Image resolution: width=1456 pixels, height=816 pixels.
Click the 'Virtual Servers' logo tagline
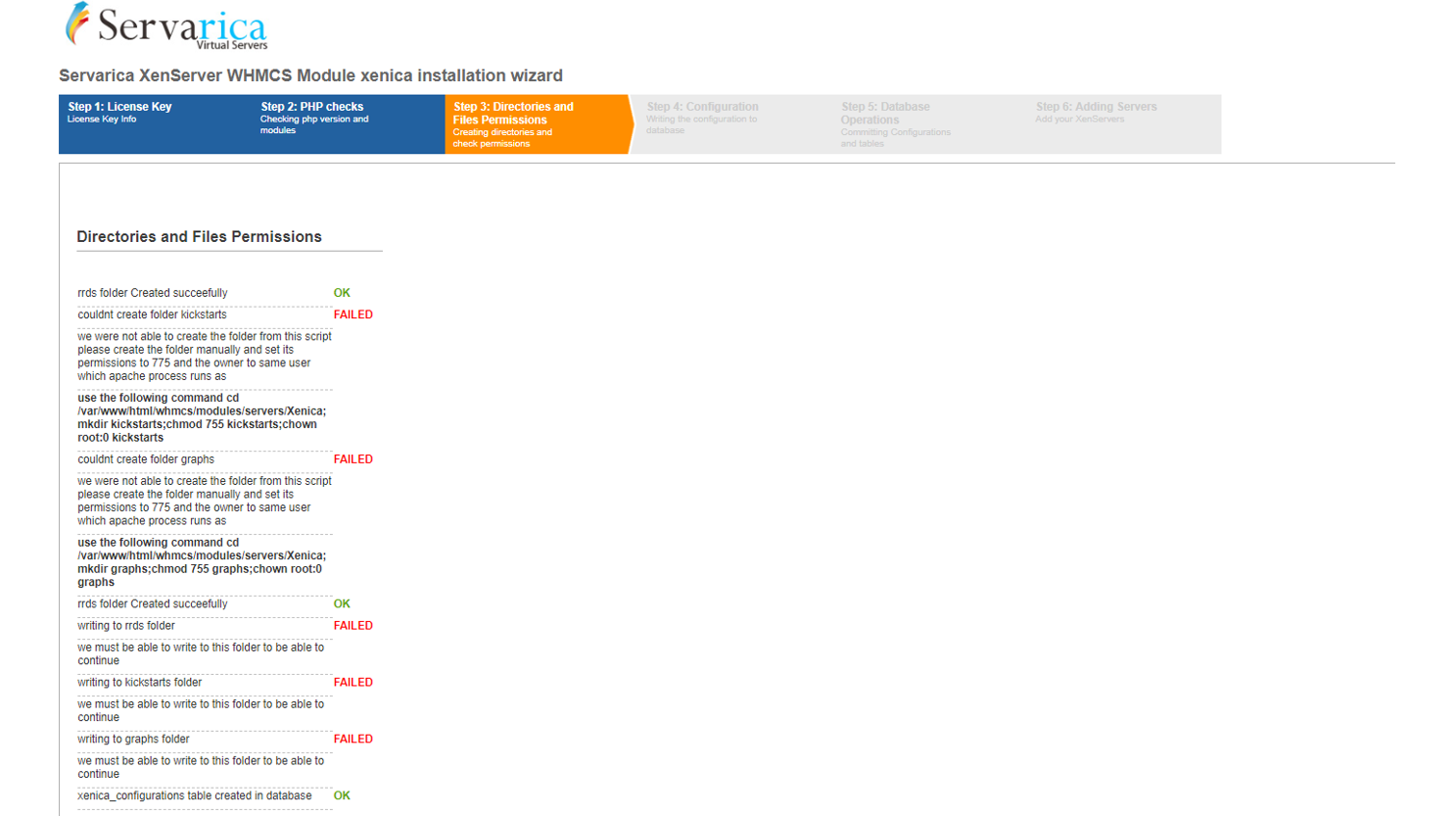pyautogui.click(x=232, y=45)
